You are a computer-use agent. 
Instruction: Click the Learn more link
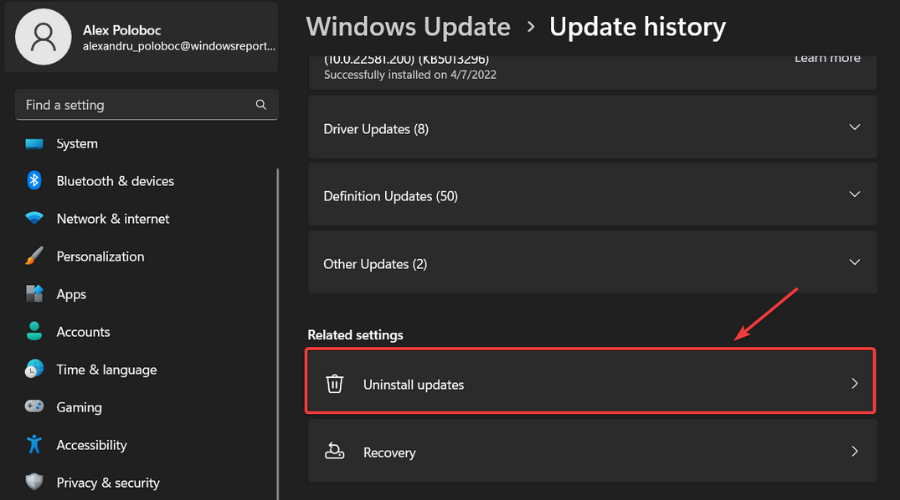pyautogui.click(x=827, y=58)
